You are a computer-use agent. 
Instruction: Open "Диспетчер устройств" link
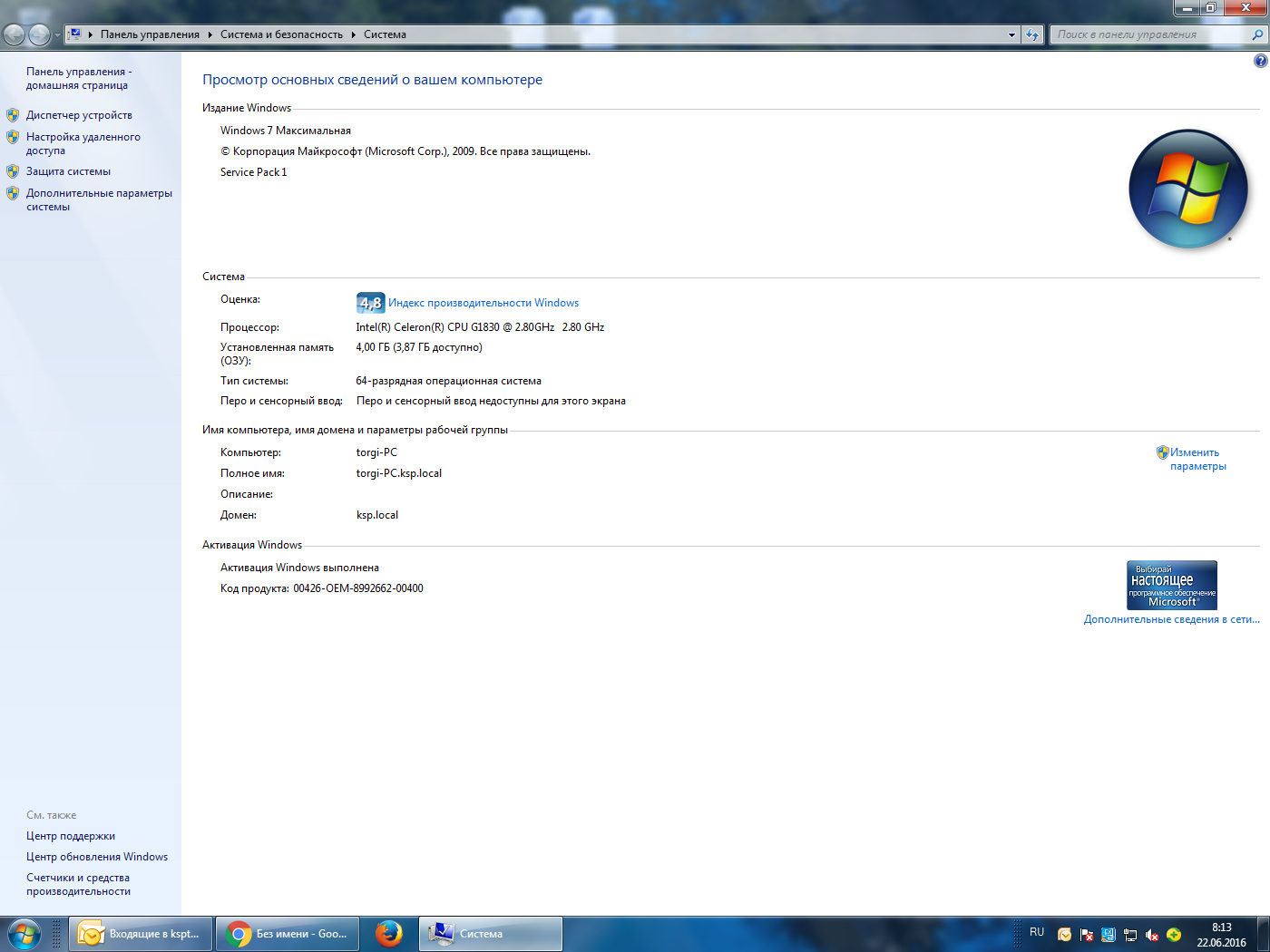click(79, 115)
